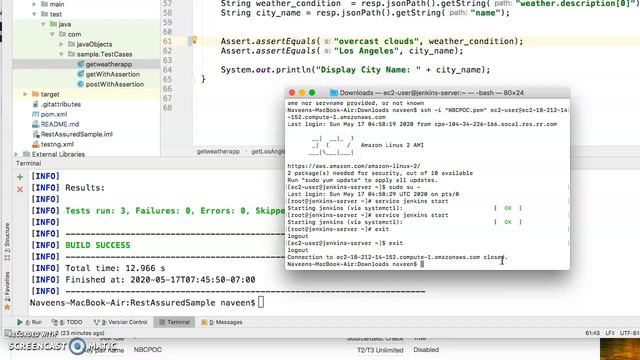The image size is (640, 360).
Task: Click the IDE terminal prompt RestAssuredSample
Action: [x=147, y=303]
